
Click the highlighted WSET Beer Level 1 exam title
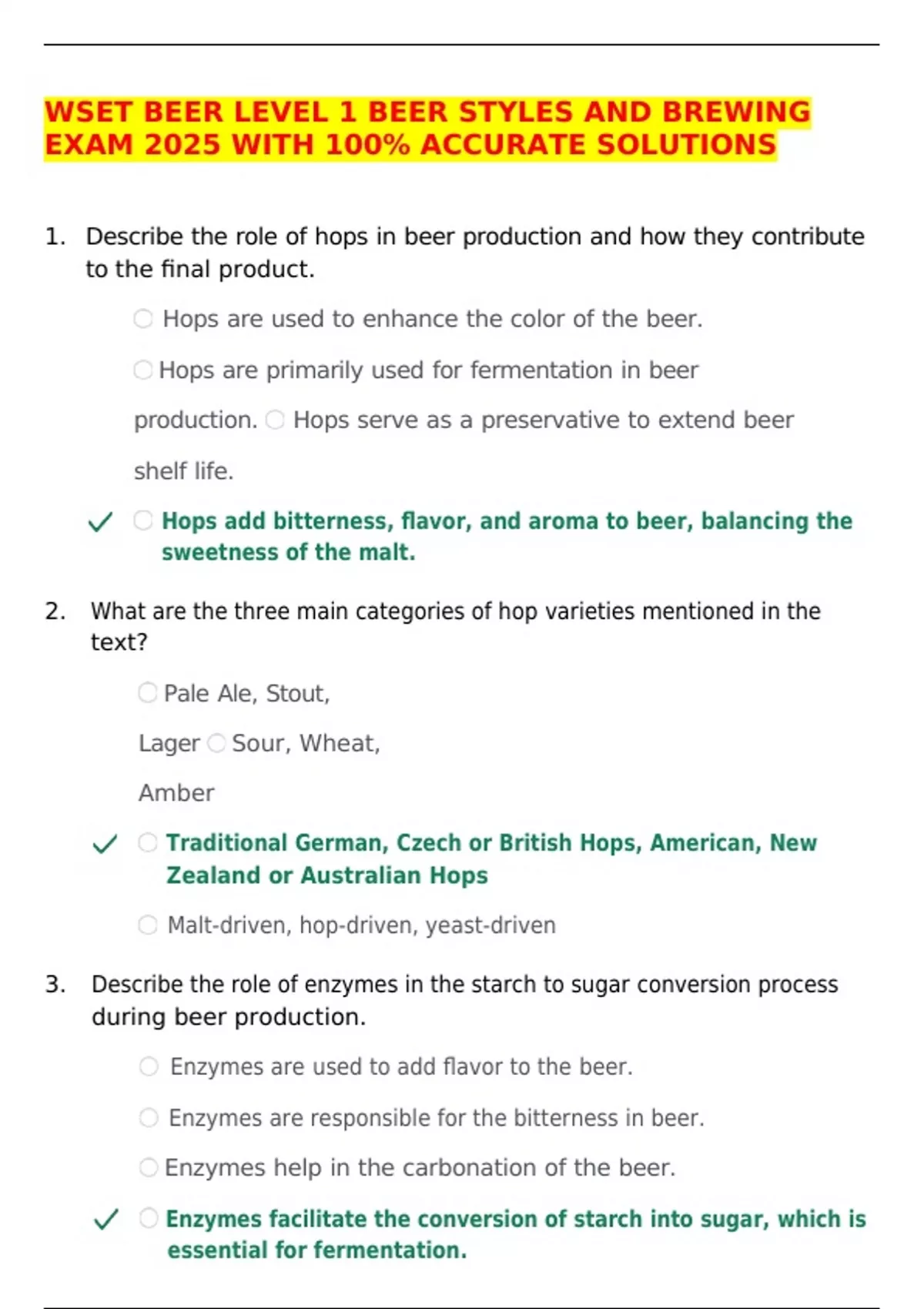click(x=427, y=128)
